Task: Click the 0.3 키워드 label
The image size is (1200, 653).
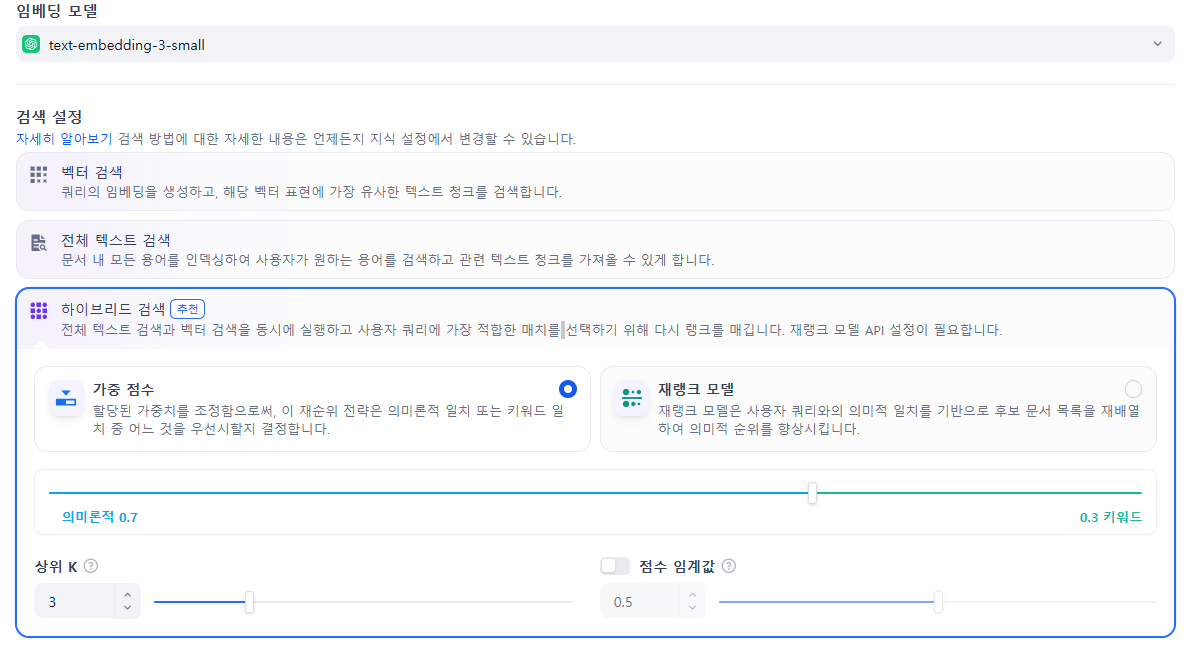Action: [1111, 517]
